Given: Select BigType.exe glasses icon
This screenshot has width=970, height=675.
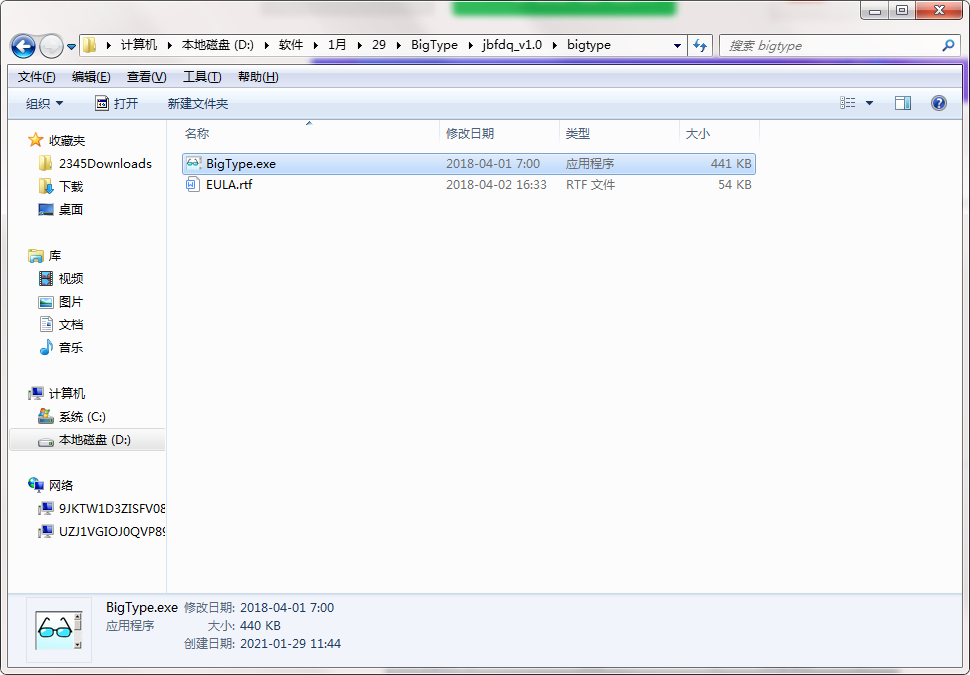Looking at the screenshot, I should click(194, 163).
